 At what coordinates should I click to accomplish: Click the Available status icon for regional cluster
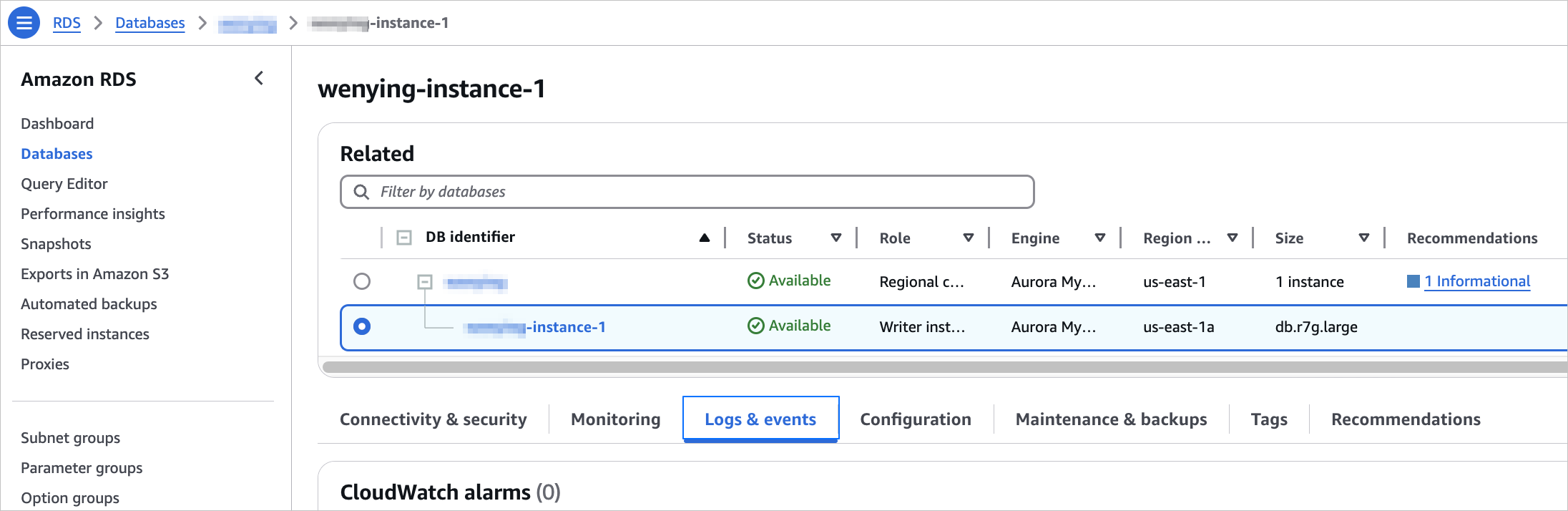click(755, 281)
